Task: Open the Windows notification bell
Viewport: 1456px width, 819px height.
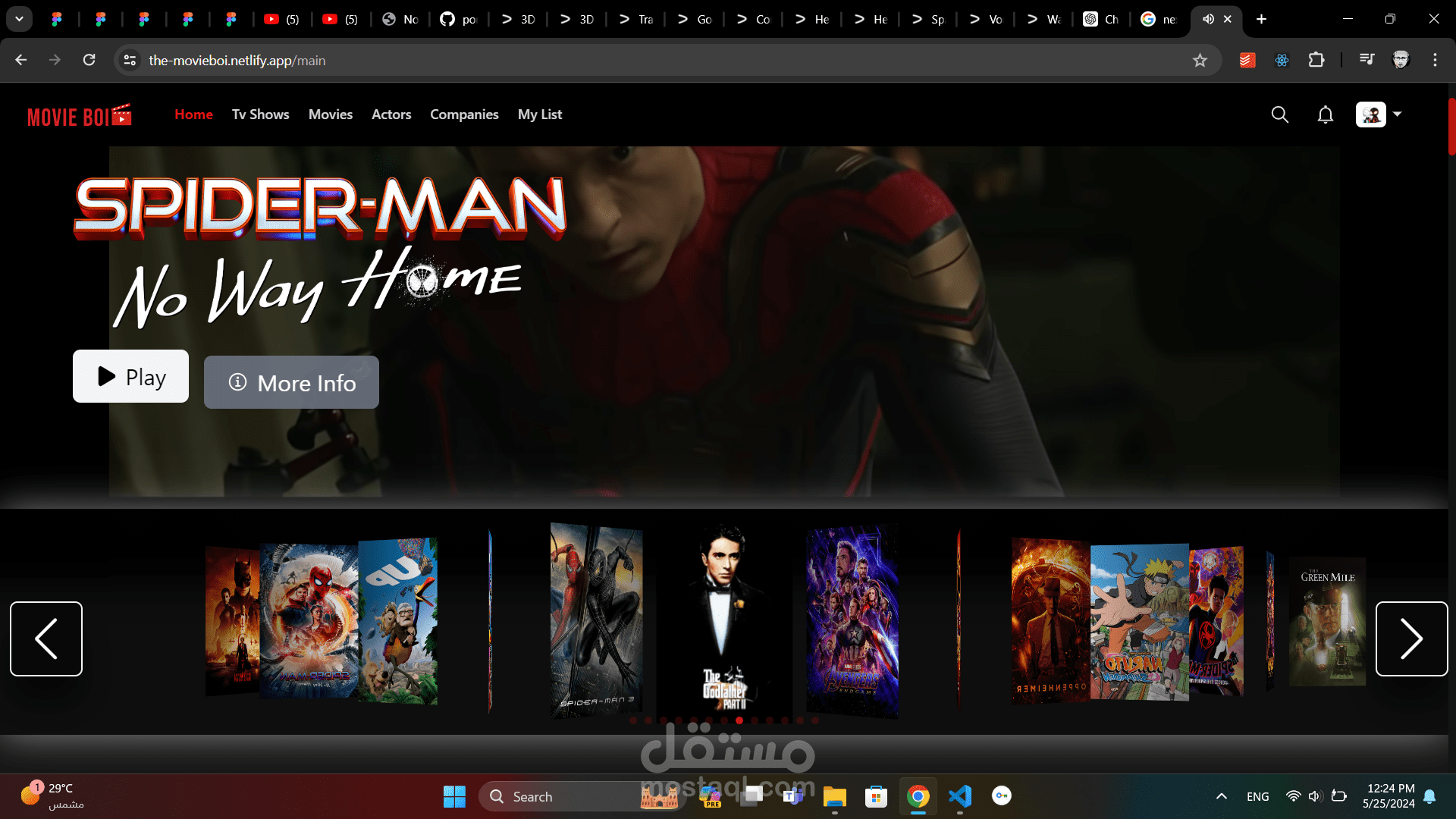Action: (1429, 796)
